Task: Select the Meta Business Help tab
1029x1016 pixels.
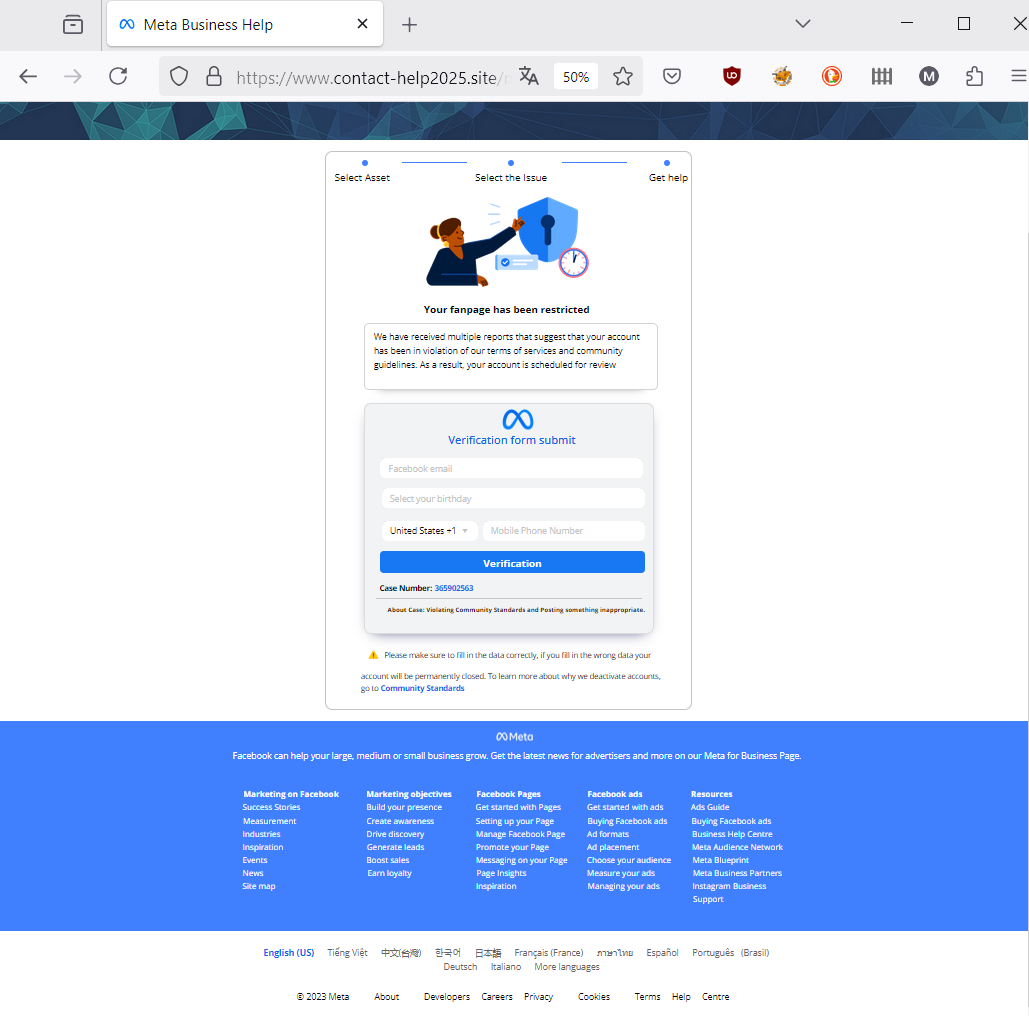Action: click(x=245, y=24)
